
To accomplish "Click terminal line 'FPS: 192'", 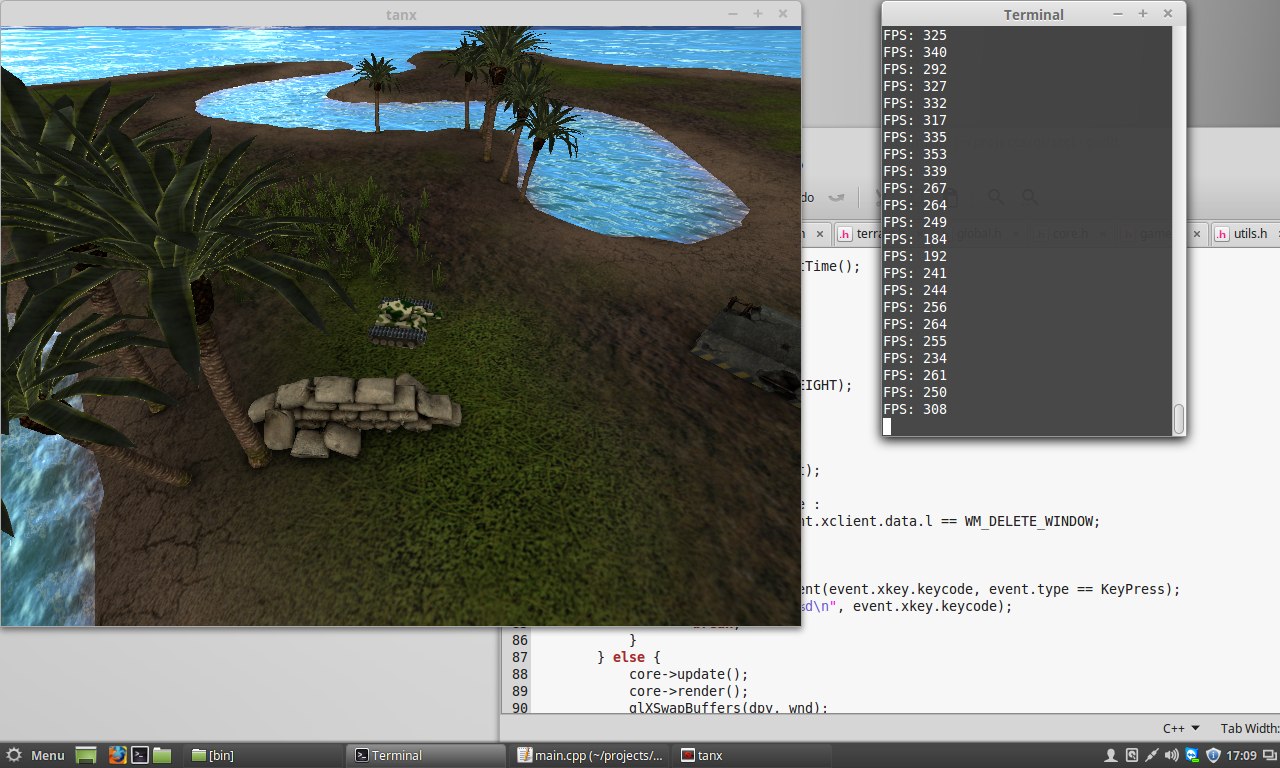I will coord(915,256).
